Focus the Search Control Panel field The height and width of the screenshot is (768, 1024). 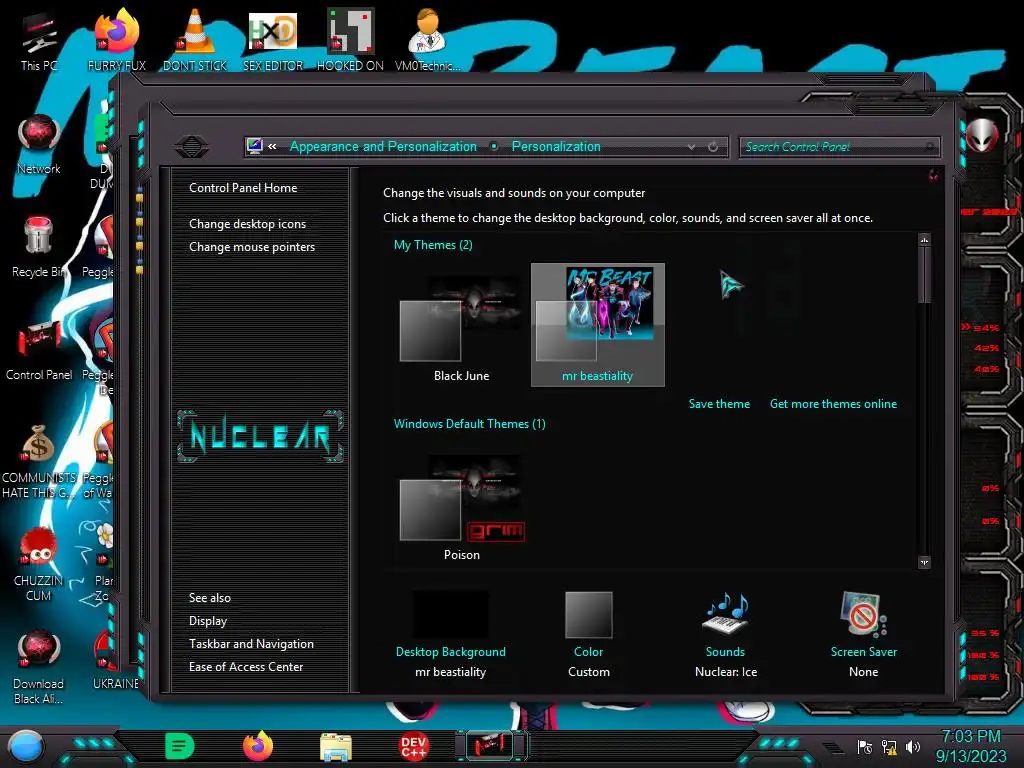click(839, 147)
